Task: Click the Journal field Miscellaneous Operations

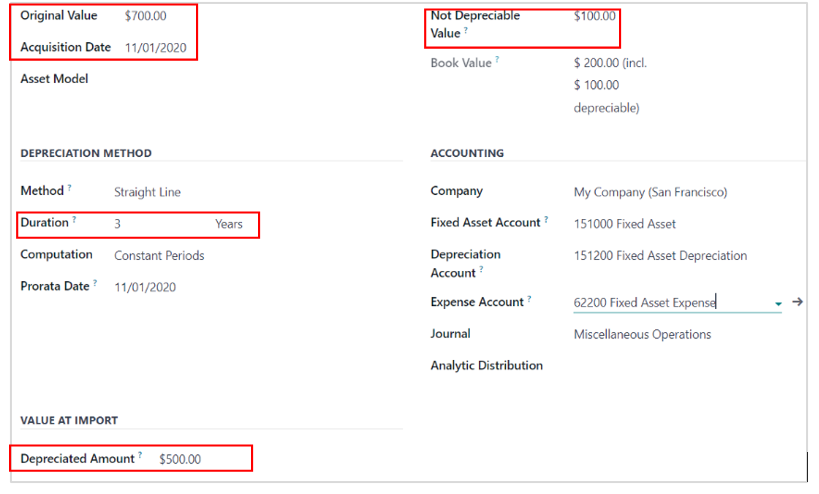Action: coord(642,334)
